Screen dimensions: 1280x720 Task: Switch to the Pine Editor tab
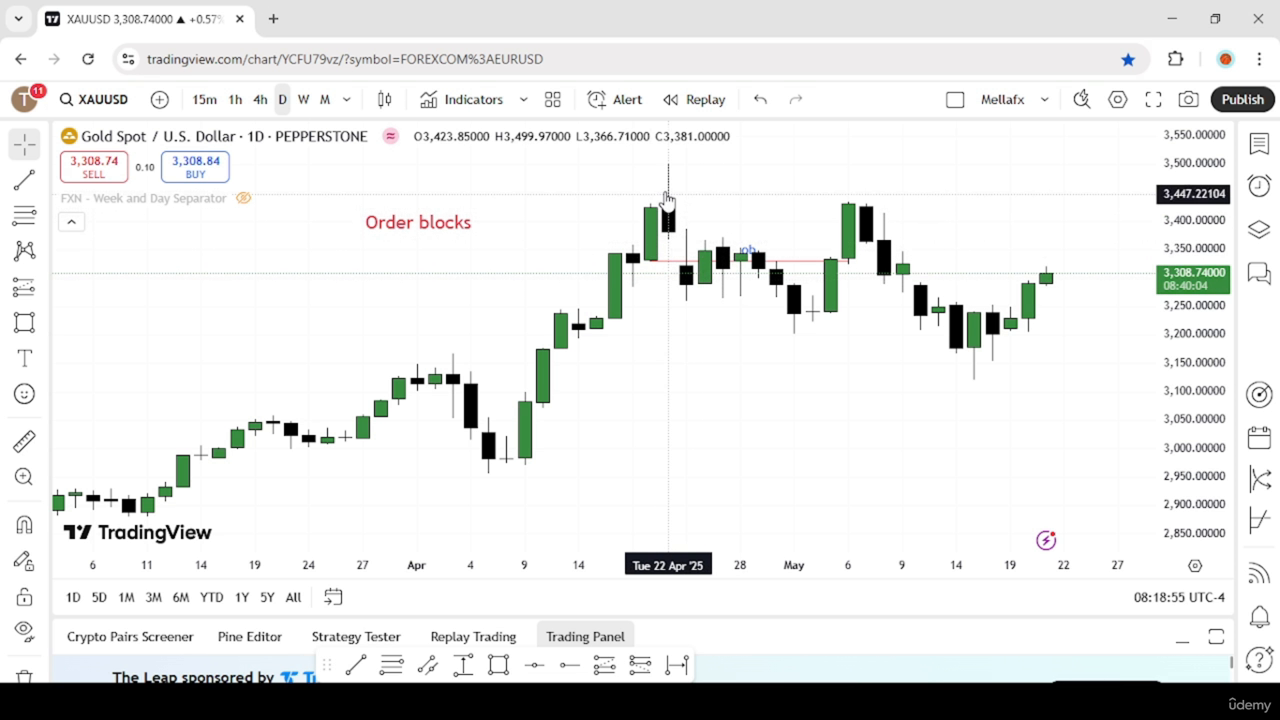tap(250, 636)
